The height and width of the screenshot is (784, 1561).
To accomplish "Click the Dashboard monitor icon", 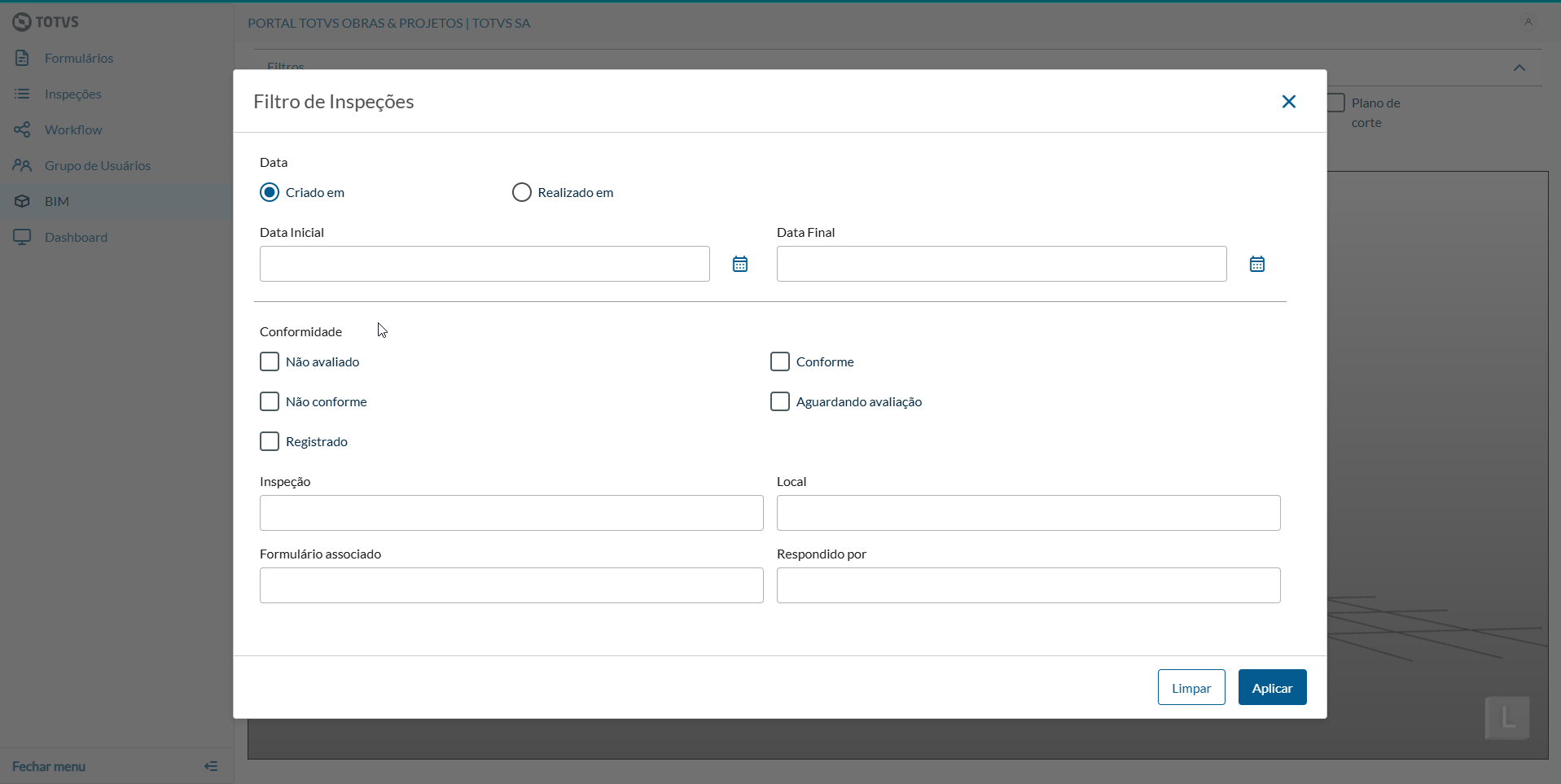I will coord(22,237).
